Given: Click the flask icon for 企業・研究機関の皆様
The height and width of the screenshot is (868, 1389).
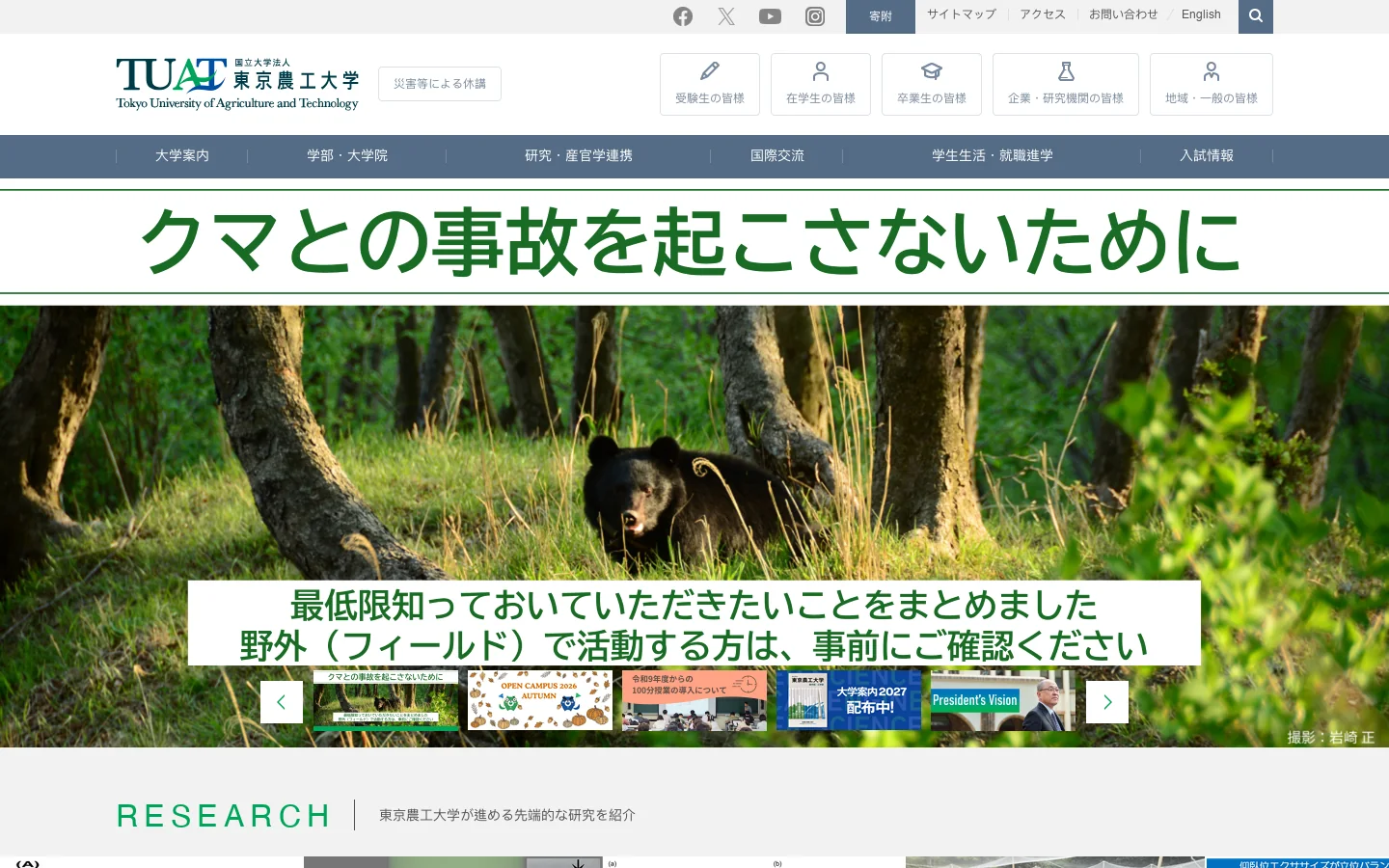Looking at the screenshot, I should pos(1066,71).
